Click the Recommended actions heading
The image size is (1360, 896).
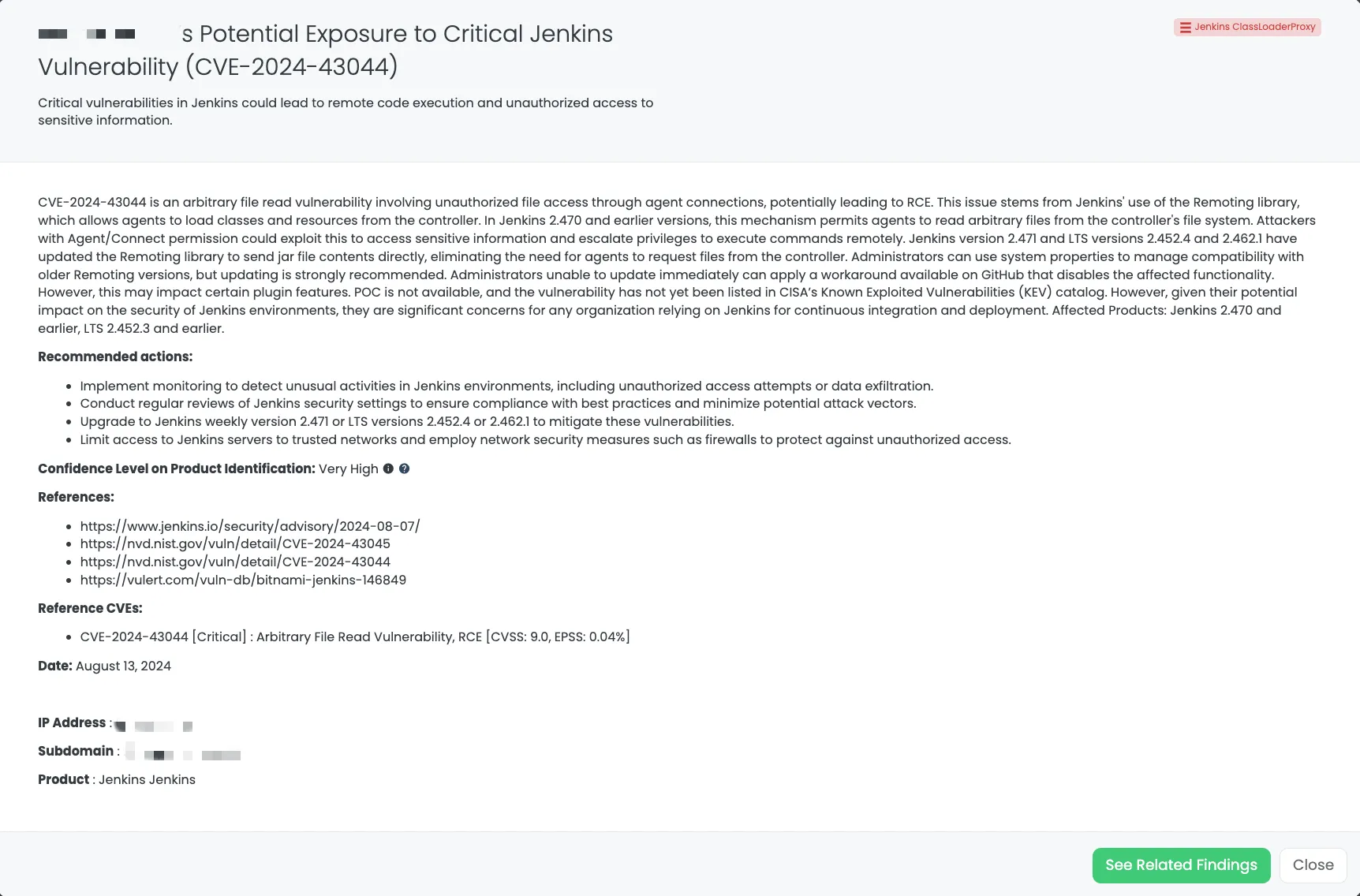point(115,357)
